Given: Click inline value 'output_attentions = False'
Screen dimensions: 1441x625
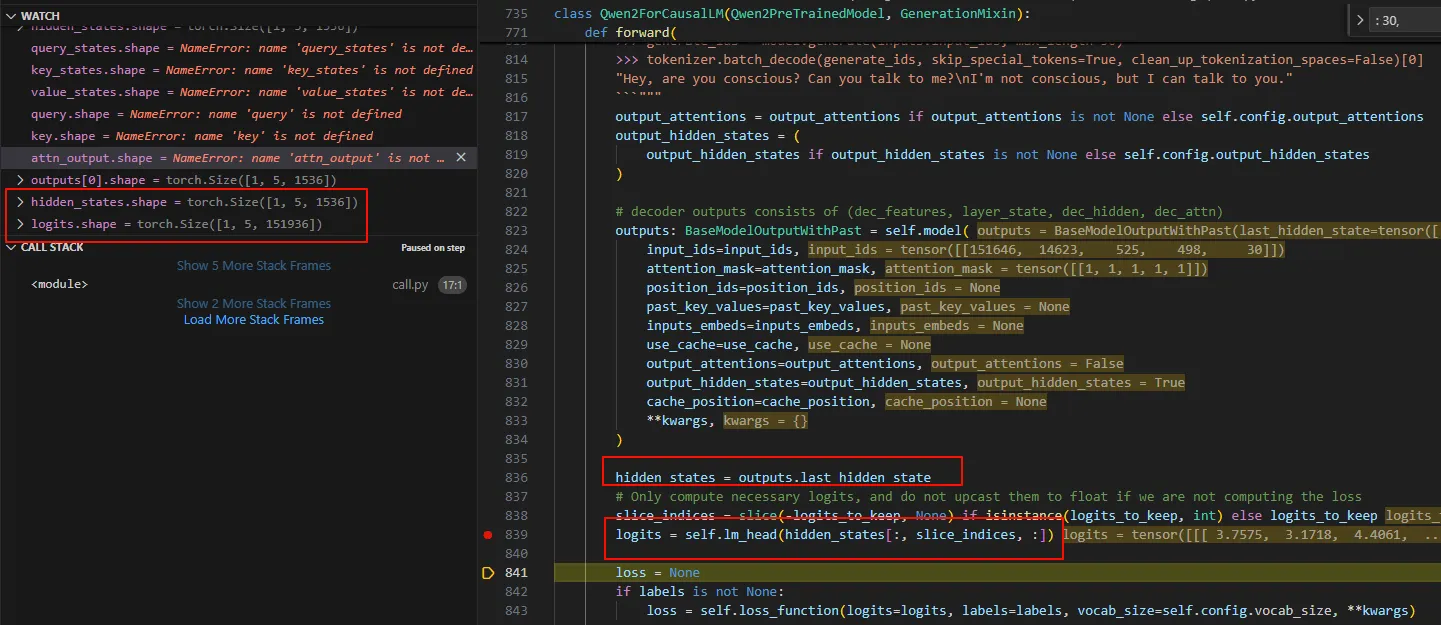Looking at the screenshot, I should (1028, 364).
